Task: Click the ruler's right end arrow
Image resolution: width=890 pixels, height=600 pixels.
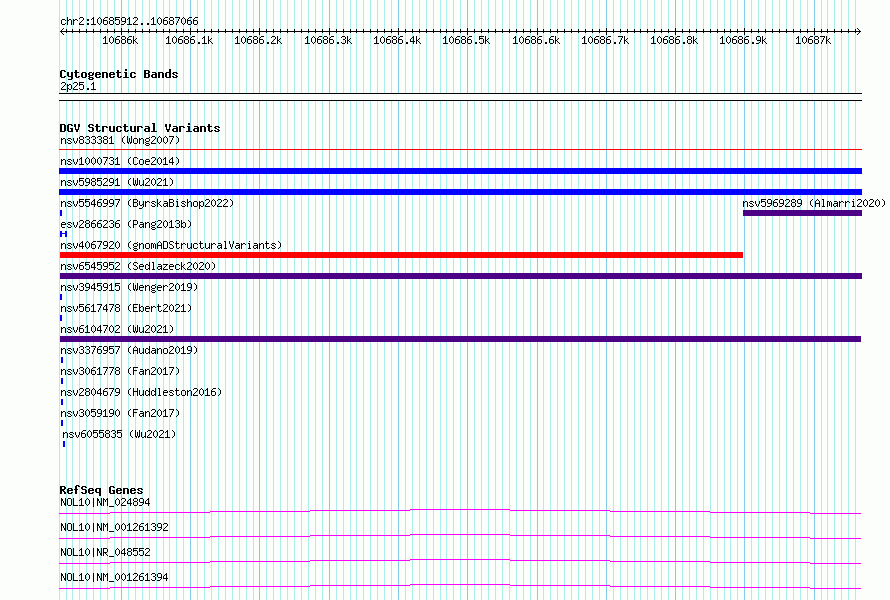Action: [859, 31]
